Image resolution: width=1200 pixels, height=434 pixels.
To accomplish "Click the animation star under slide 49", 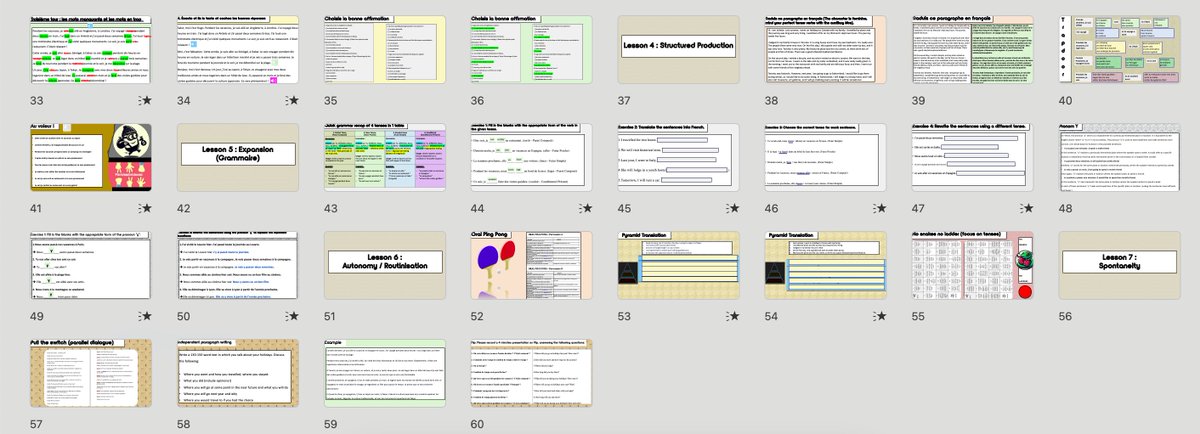I will tap(146, 315).
